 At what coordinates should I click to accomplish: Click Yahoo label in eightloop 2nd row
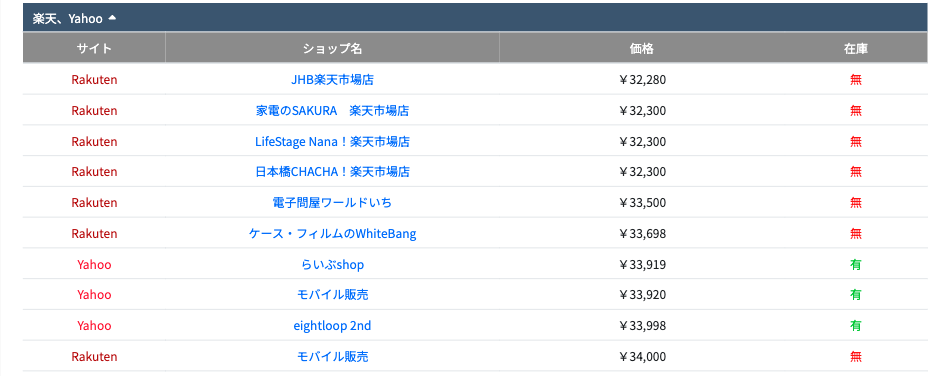coord(94,326)
